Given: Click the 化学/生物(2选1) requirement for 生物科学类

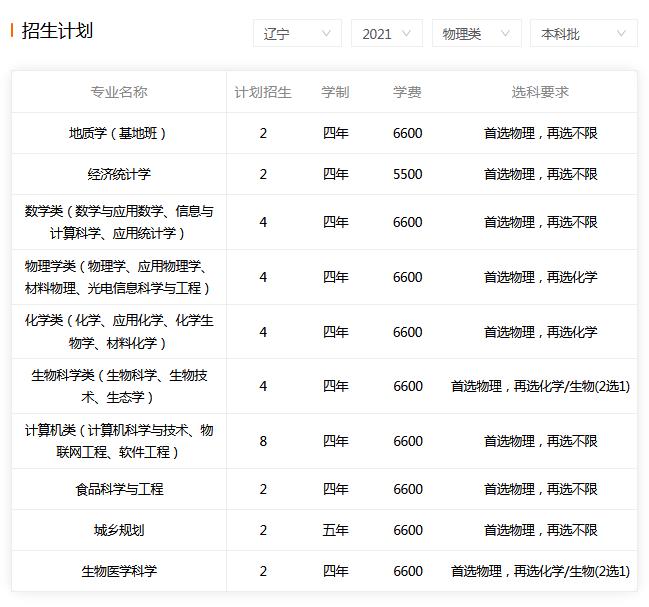Looking at the screenshot, I should pyautogui.click(x=541, y=386).
